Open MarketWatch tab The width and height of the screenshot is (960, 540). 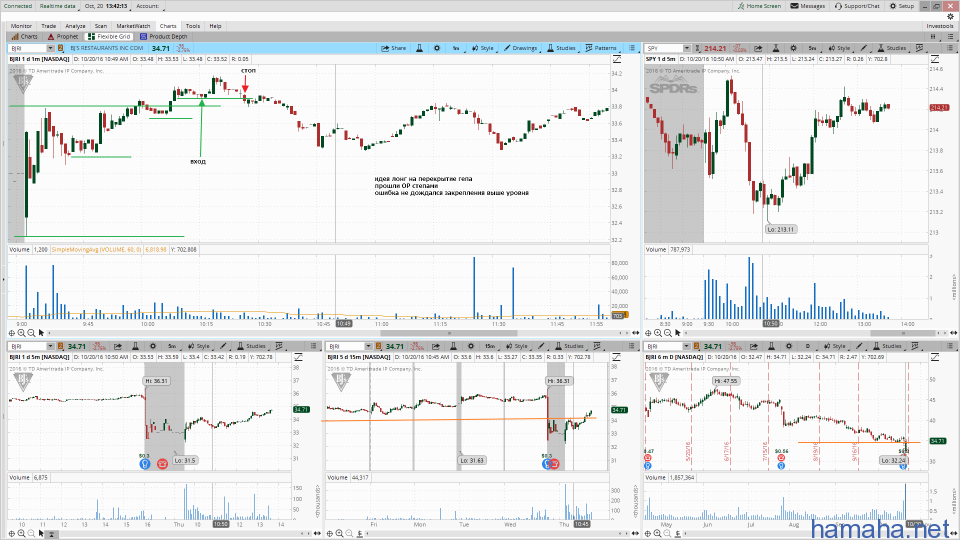click(x=133, y=26)
